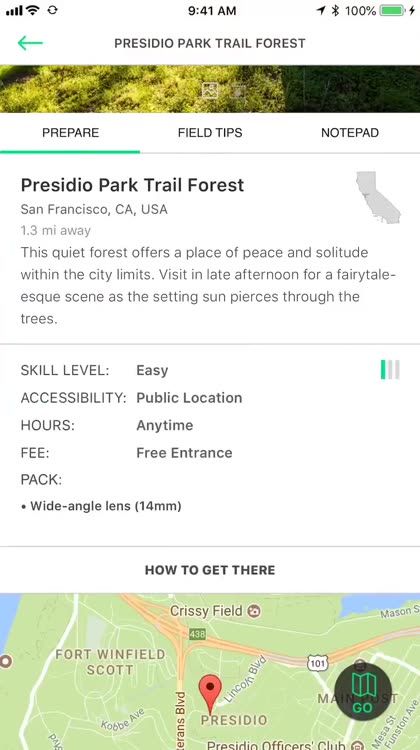Switch to the Notepad tab

350,132
